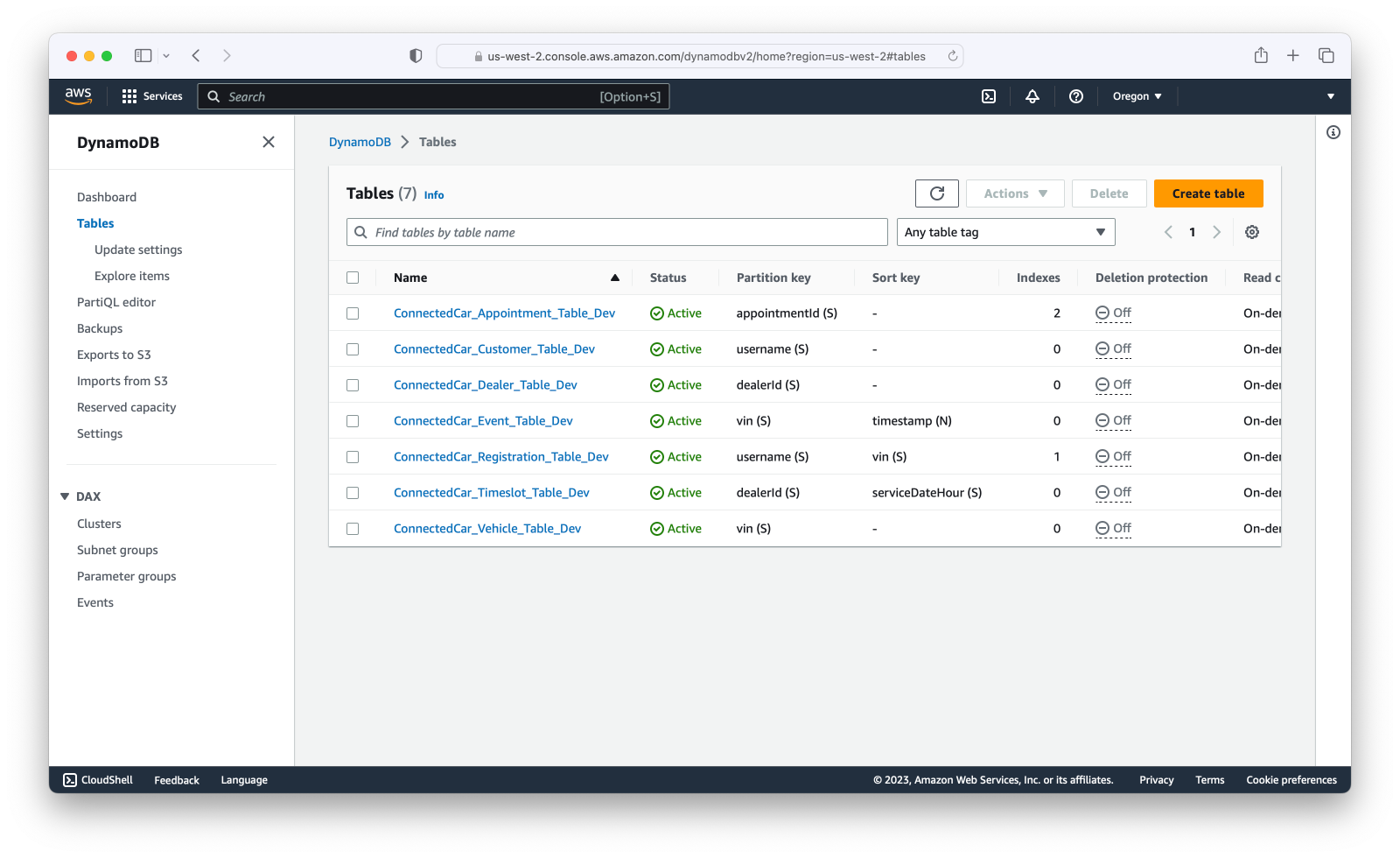Screen dimensions: 1400x858
Task: Check ConnectedCar_Appointment_Table_Dev row
Action: 353,313
